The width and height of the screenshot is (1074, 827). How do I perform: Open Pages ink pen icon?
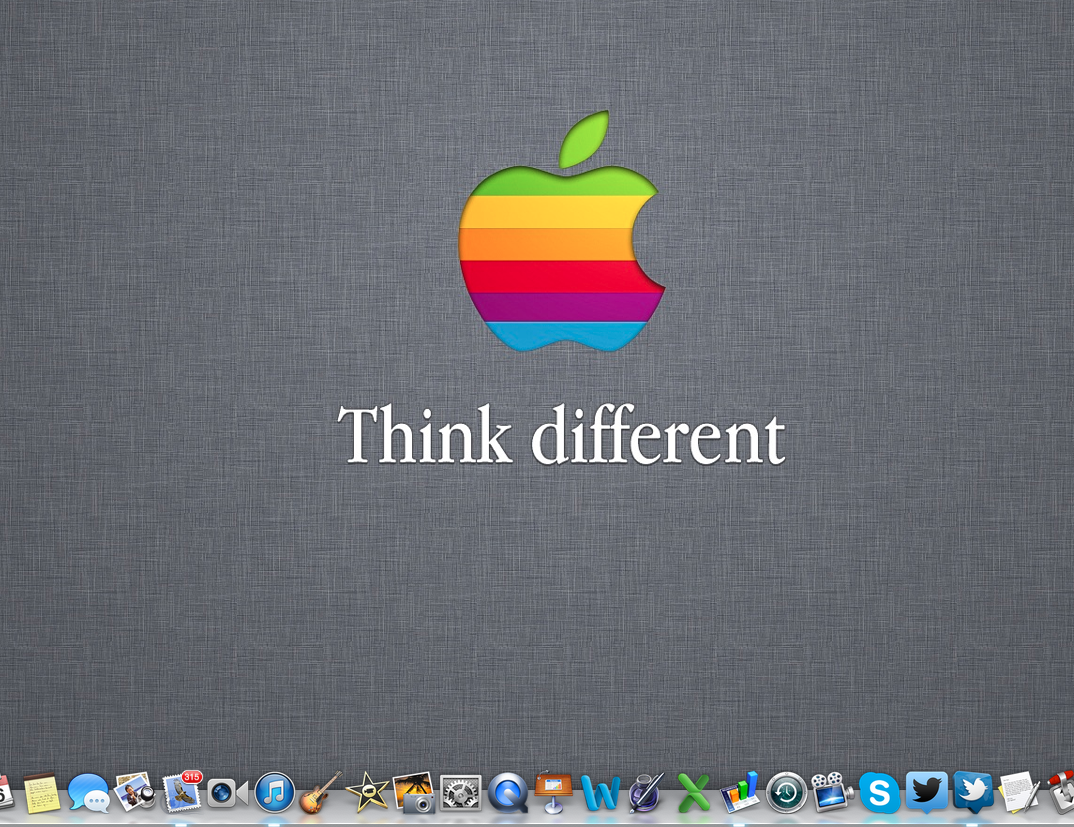[647, 793]
